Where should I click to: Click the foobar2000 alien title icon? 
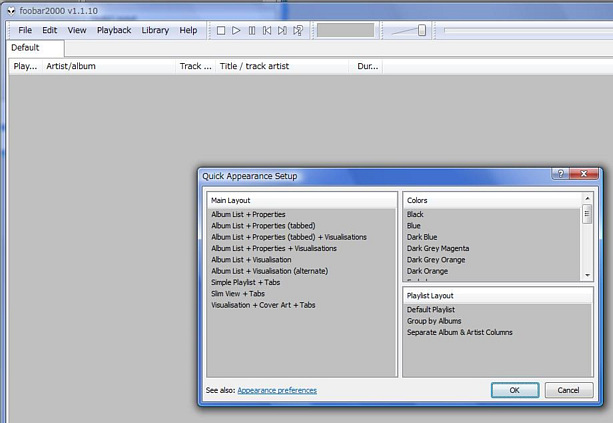(x=11, y=11)
